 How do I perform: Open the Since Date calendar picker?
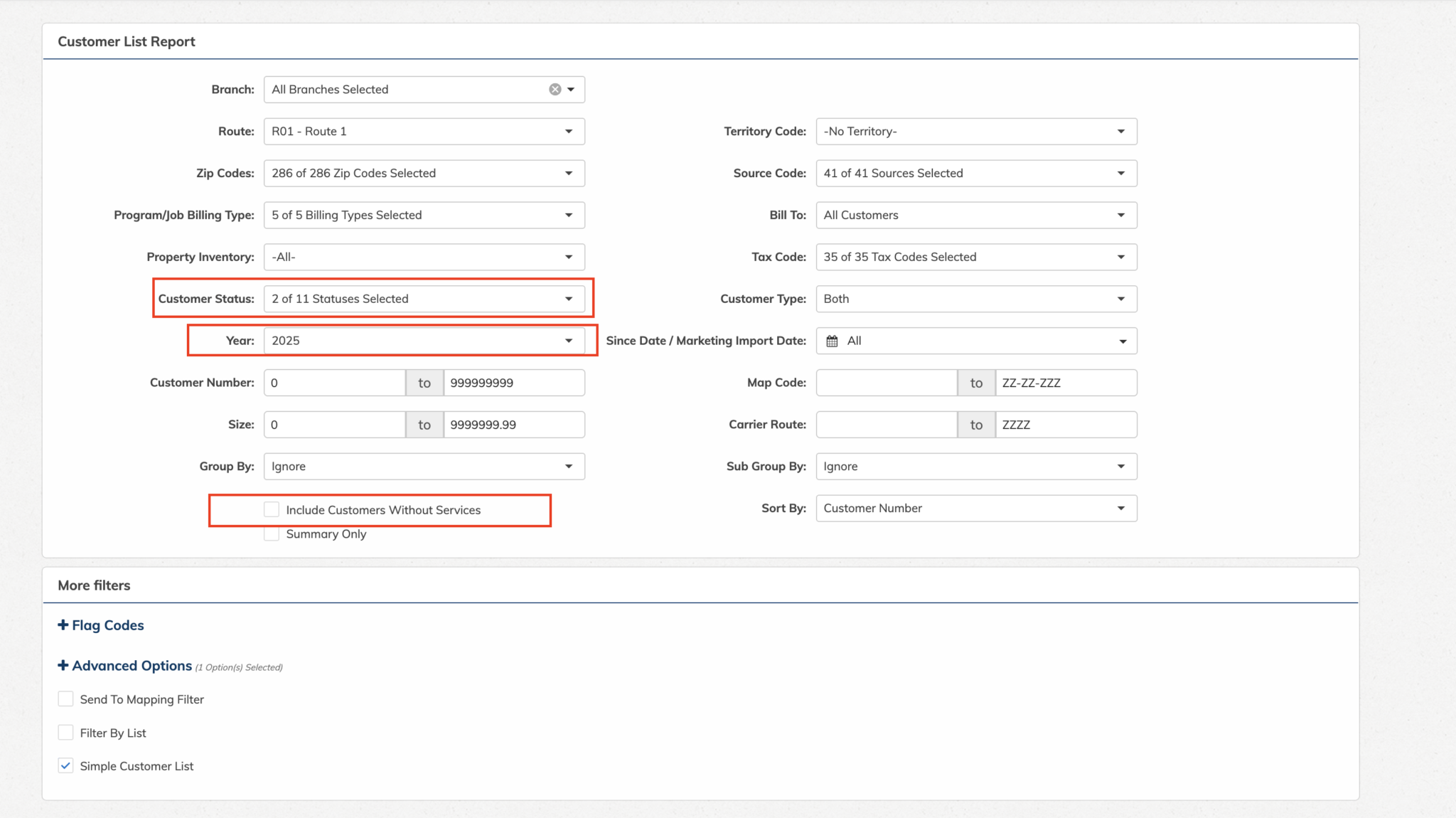click(x=832, y=340)
